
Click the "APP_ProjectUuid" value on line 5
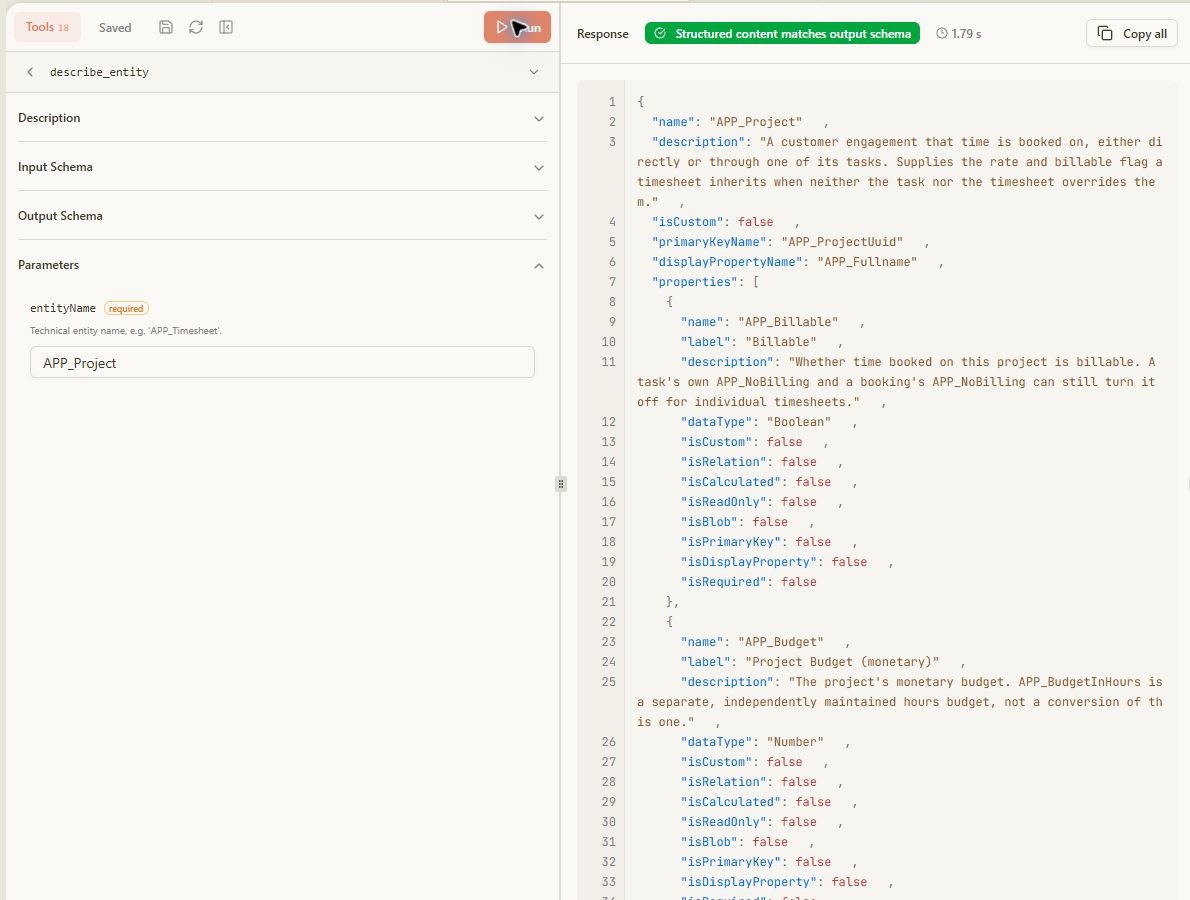pos(842,242)
